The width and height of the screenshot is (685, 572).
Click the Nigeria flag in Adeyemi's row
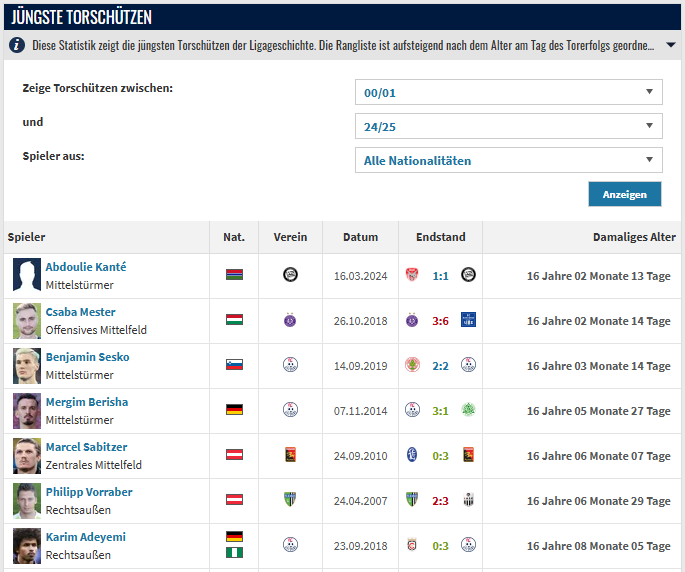coord(234,552)
